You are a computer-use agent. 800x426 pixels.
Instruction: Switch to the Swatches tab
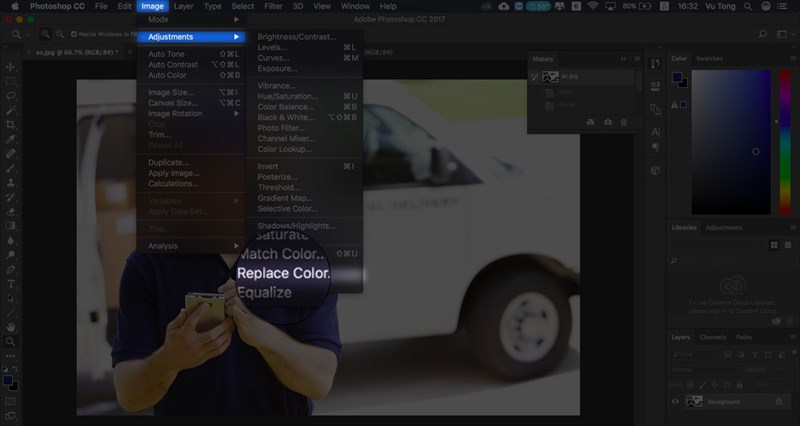pyautogui.click(x=709, y=59)
